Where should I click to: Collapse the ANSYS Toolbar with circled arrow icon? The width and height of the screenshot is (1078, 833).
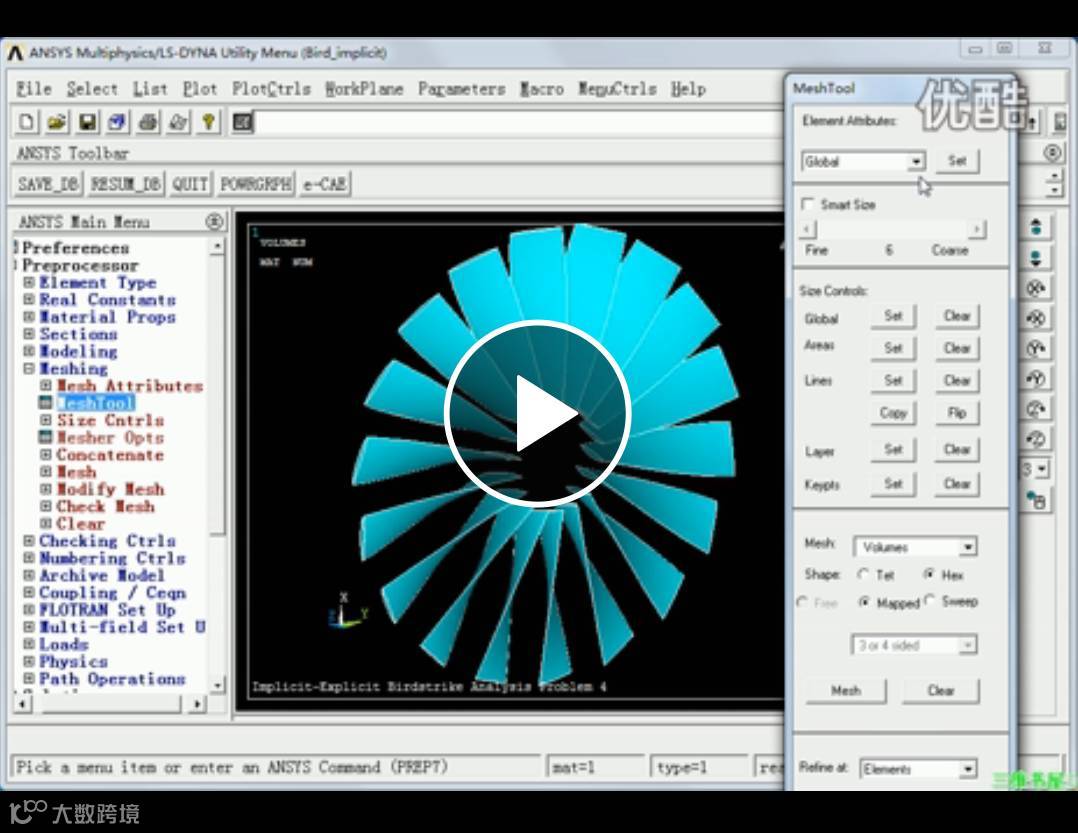point(1053,153)
